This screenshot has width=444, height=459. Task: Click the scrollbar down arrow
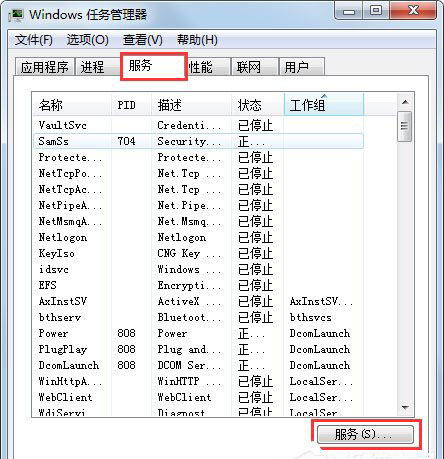point(405,407)
